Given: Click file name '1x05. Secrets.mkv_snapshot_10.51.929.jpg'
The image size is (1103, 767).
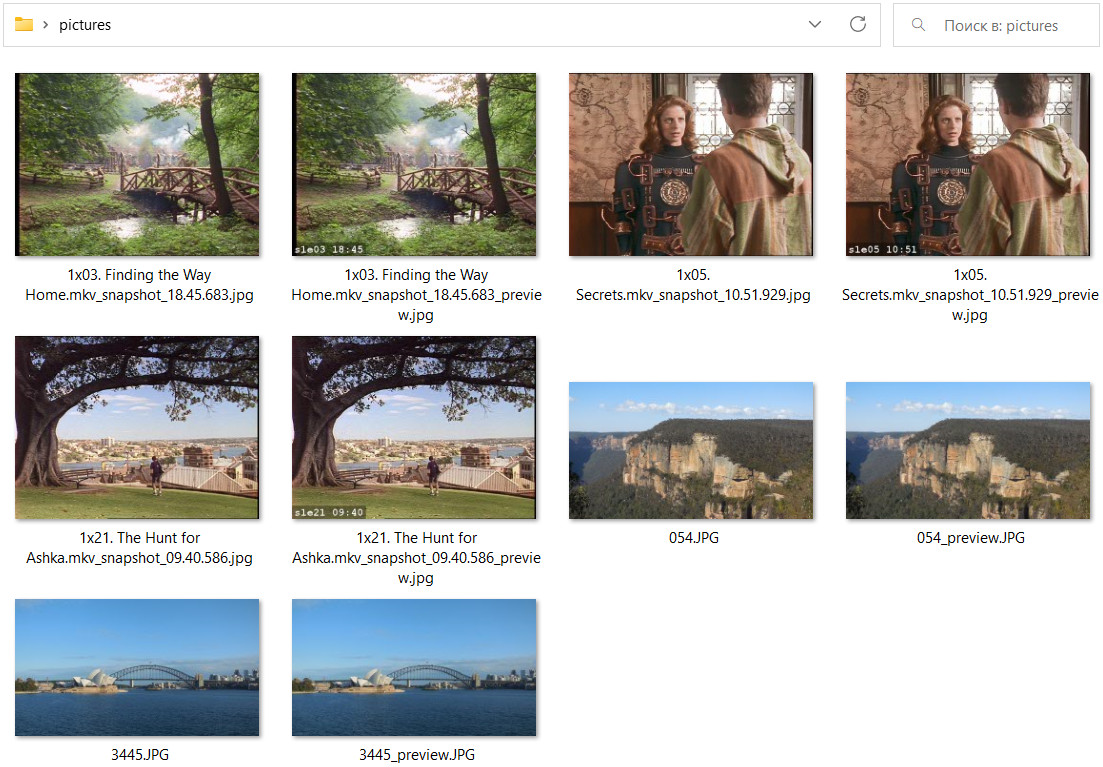Looking at the screenshot, I should 693,285.
